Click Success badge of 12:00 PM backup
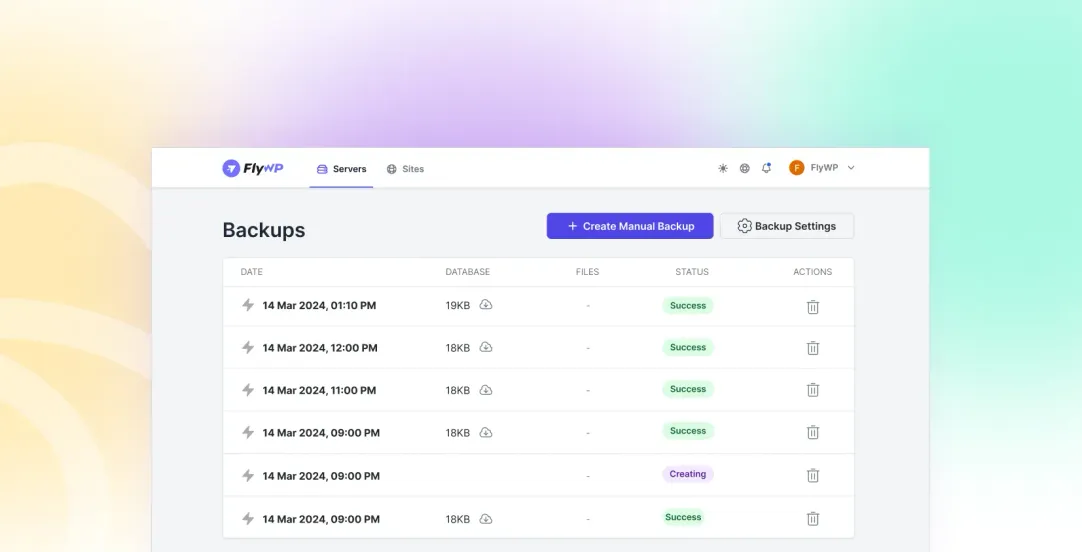Image resolution: width=1082 pixels, height=552 pixels. coord(688,347)
